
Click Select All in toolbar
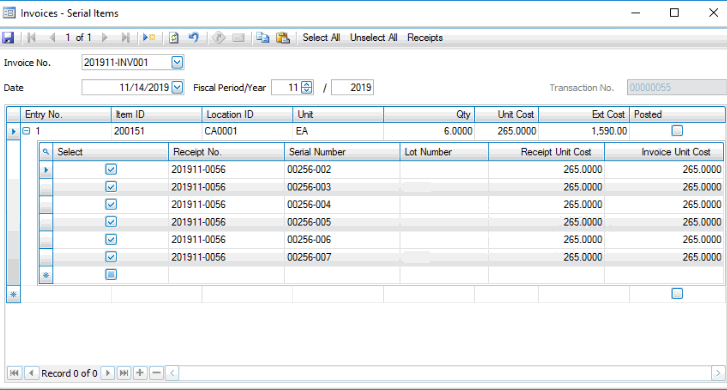point(321,38)
